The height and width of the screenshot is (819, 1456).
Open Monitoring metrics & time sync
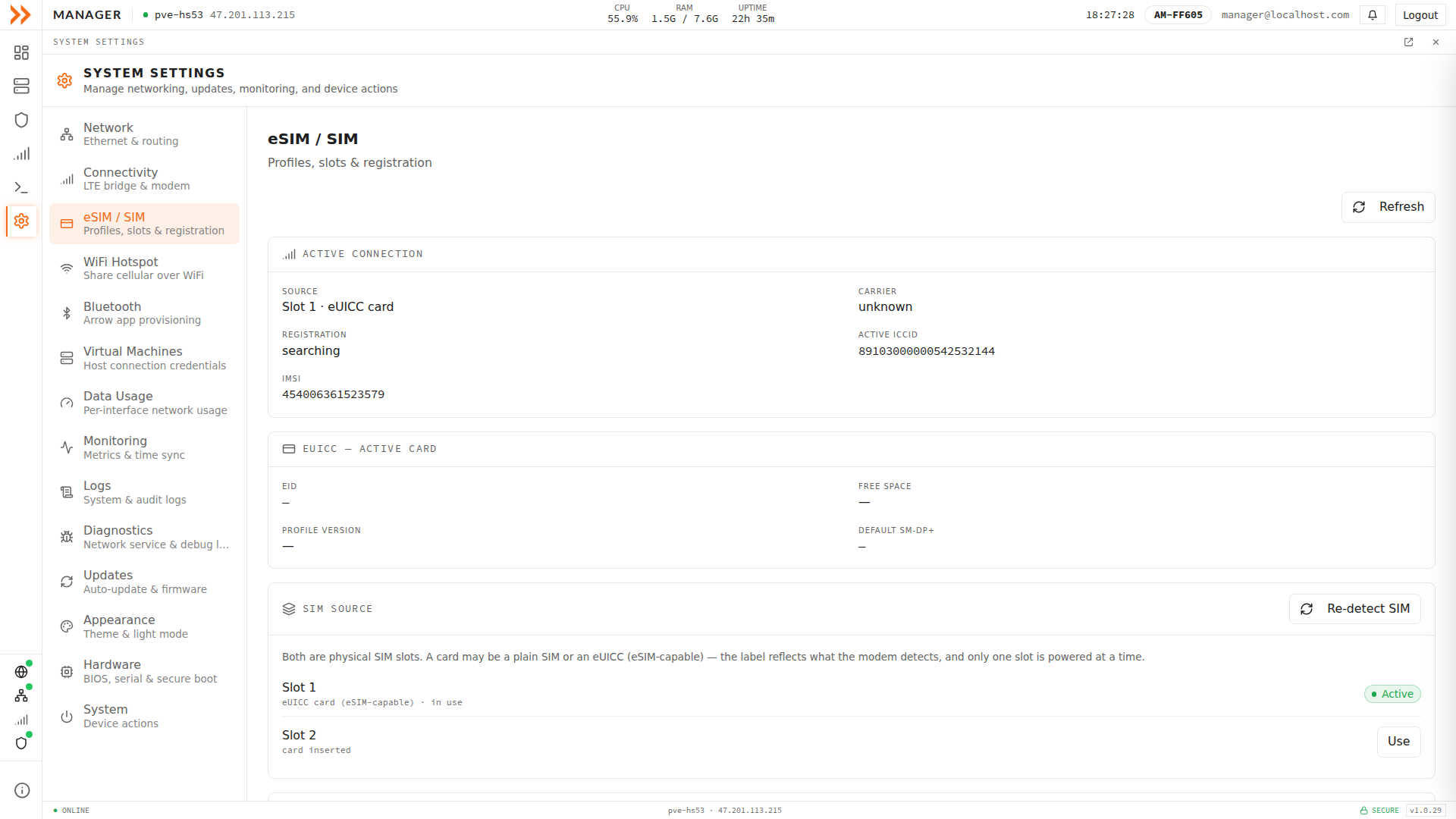[144, 447]
